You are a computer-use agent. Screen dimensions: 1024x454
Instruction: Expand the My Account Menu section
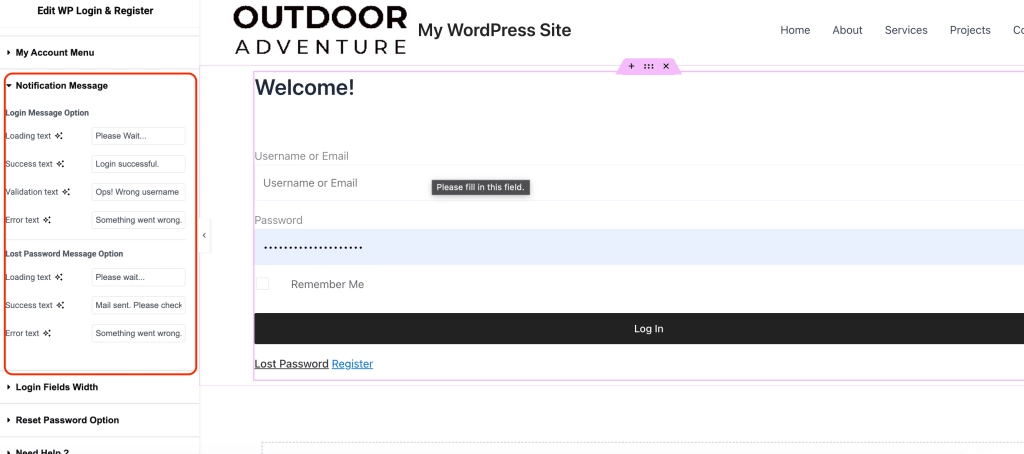(55, 52)
